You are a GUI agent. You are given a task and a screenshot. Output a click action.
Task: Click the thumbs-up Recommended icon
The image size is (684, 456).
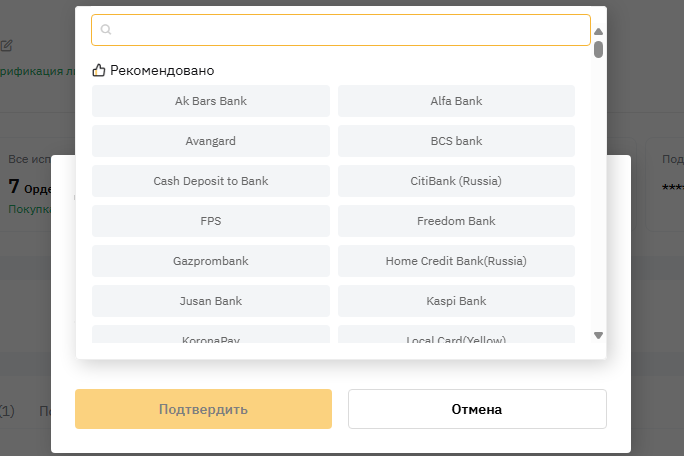99,71
